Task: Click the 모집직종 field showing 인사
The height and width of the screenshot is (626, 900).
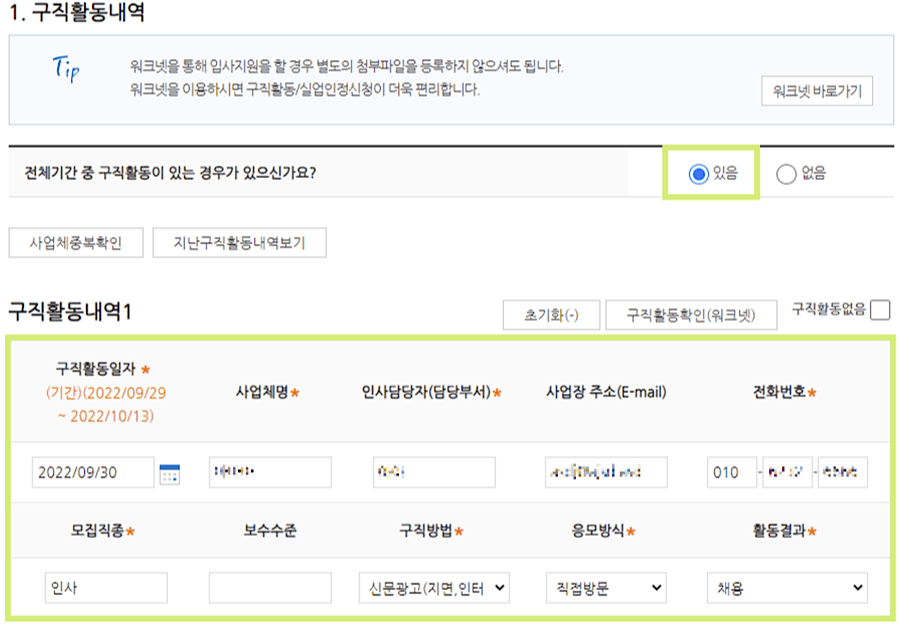Action: tap(106, 588)
